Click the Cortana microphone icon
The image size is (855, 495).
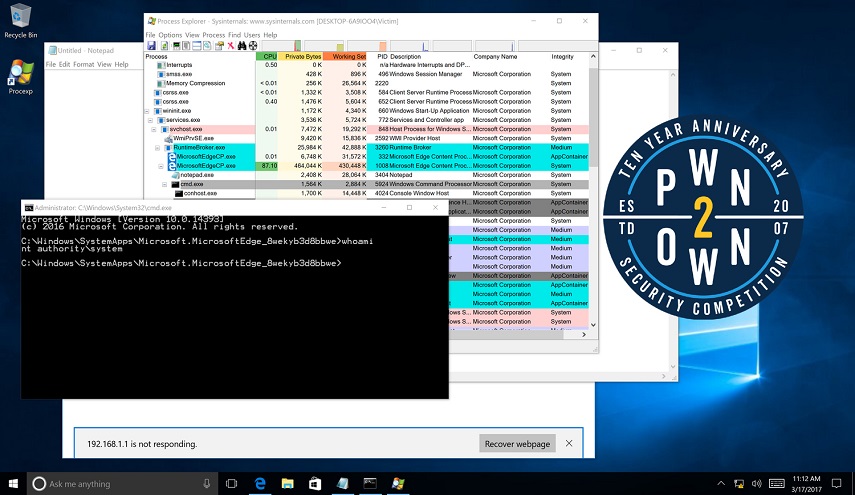tap(207, 483)
